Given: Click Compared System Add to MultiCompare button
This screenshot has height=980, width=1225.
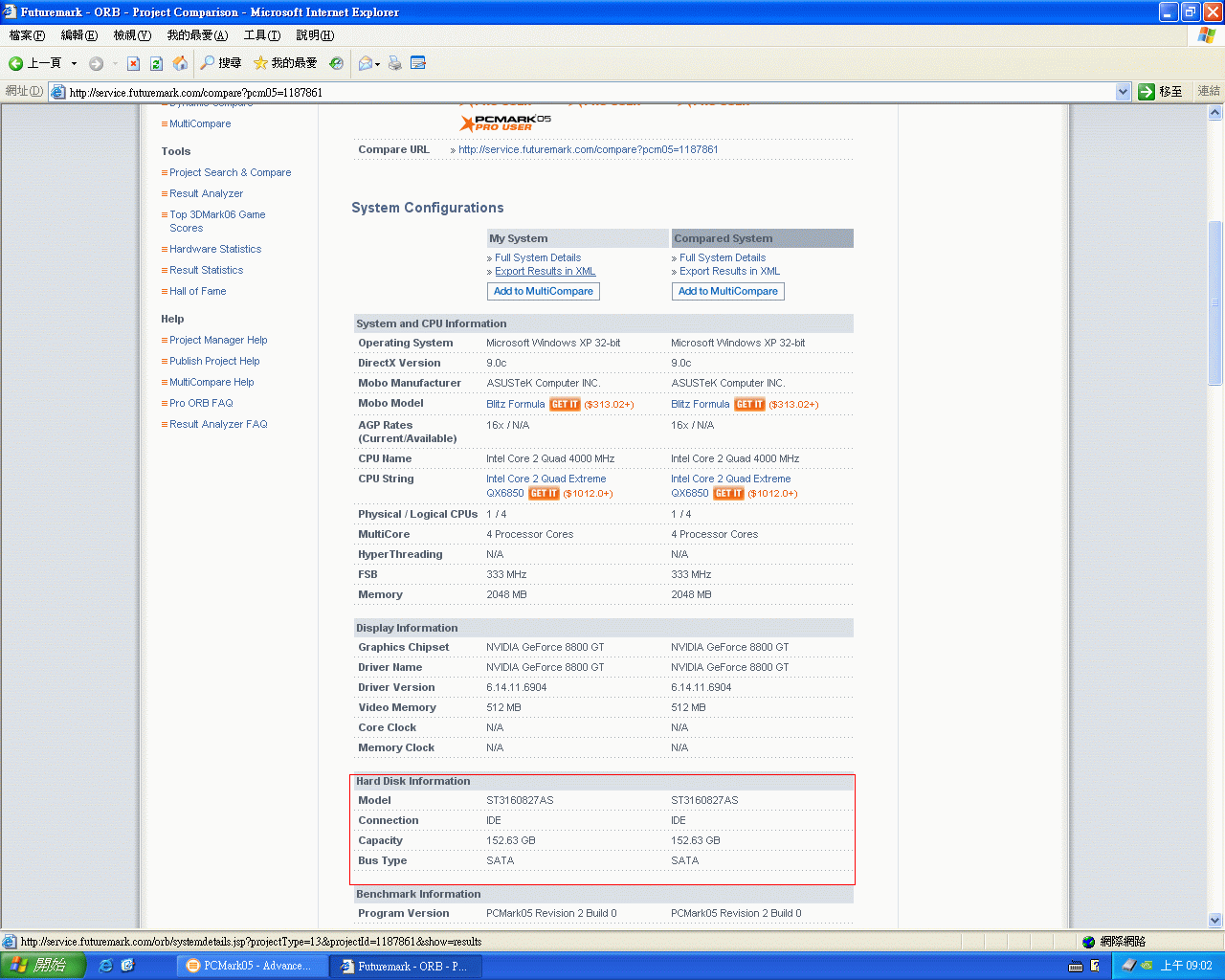Looking at the screenshot, I should coord(728,291).
